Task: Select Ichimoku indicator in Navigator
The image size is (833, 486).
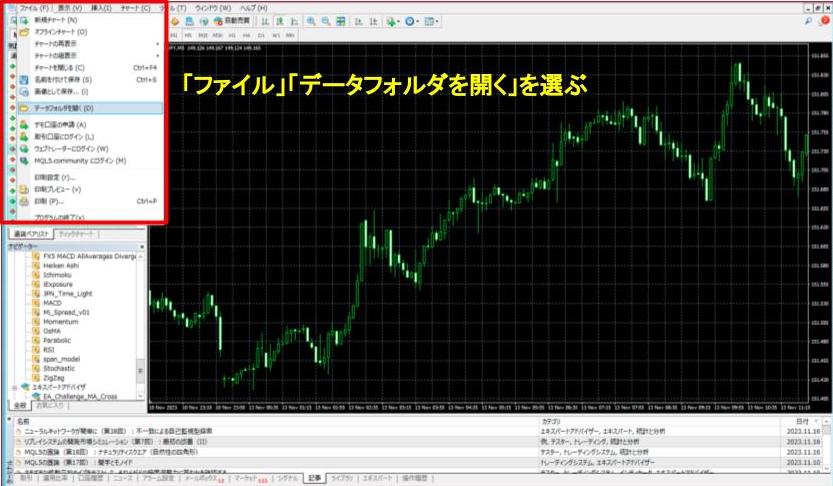Action: [x=57, y=275]
